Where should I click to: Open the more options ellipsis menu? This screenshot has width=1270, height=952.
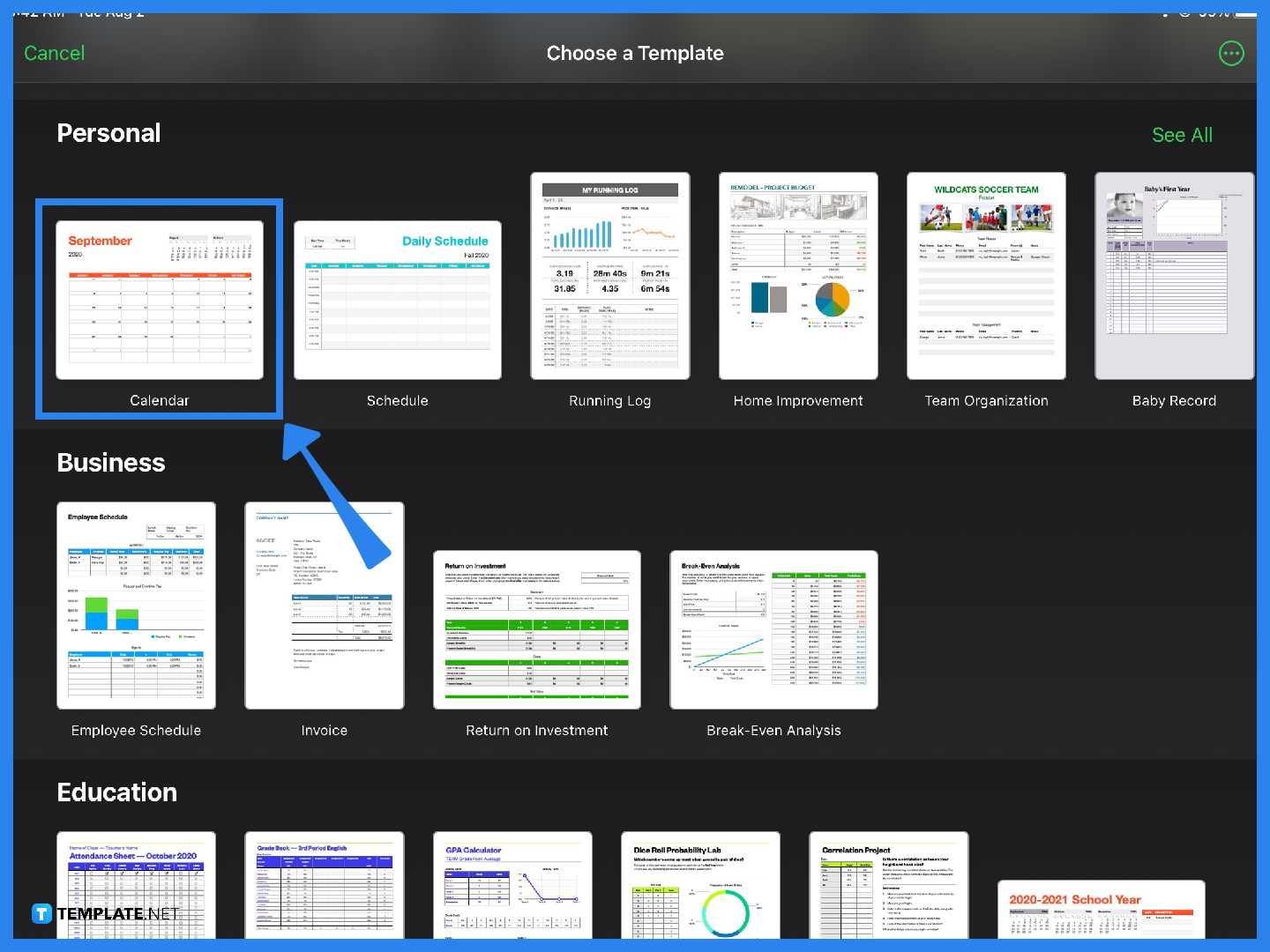tap(1231, 53)
